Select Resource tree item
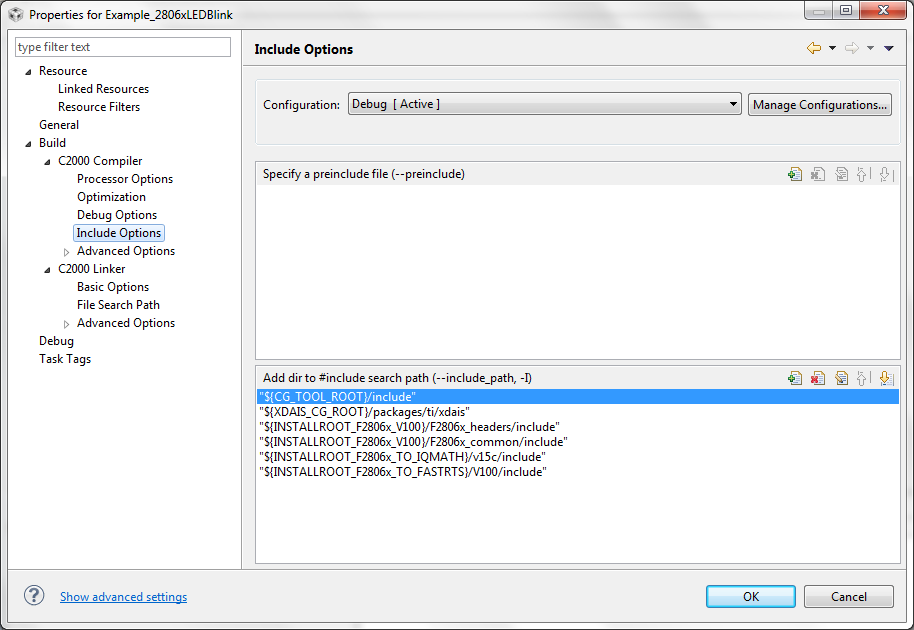The image size is (914, 630). tap(63, 71)
